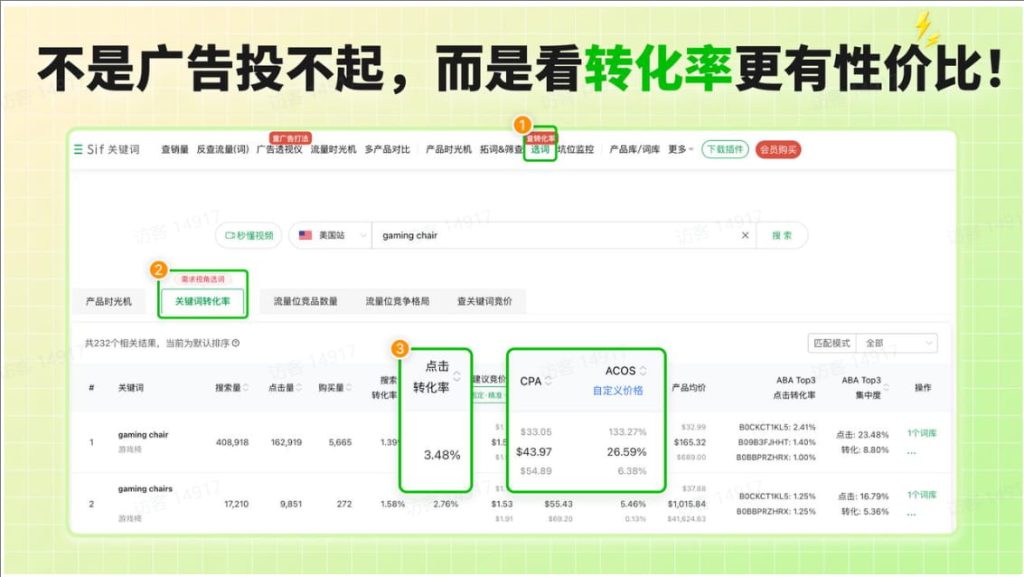Viewport: 1024px width, 577px height.
Task: Click the video icon on 秒懂视频
Action: tap(229, 236)
